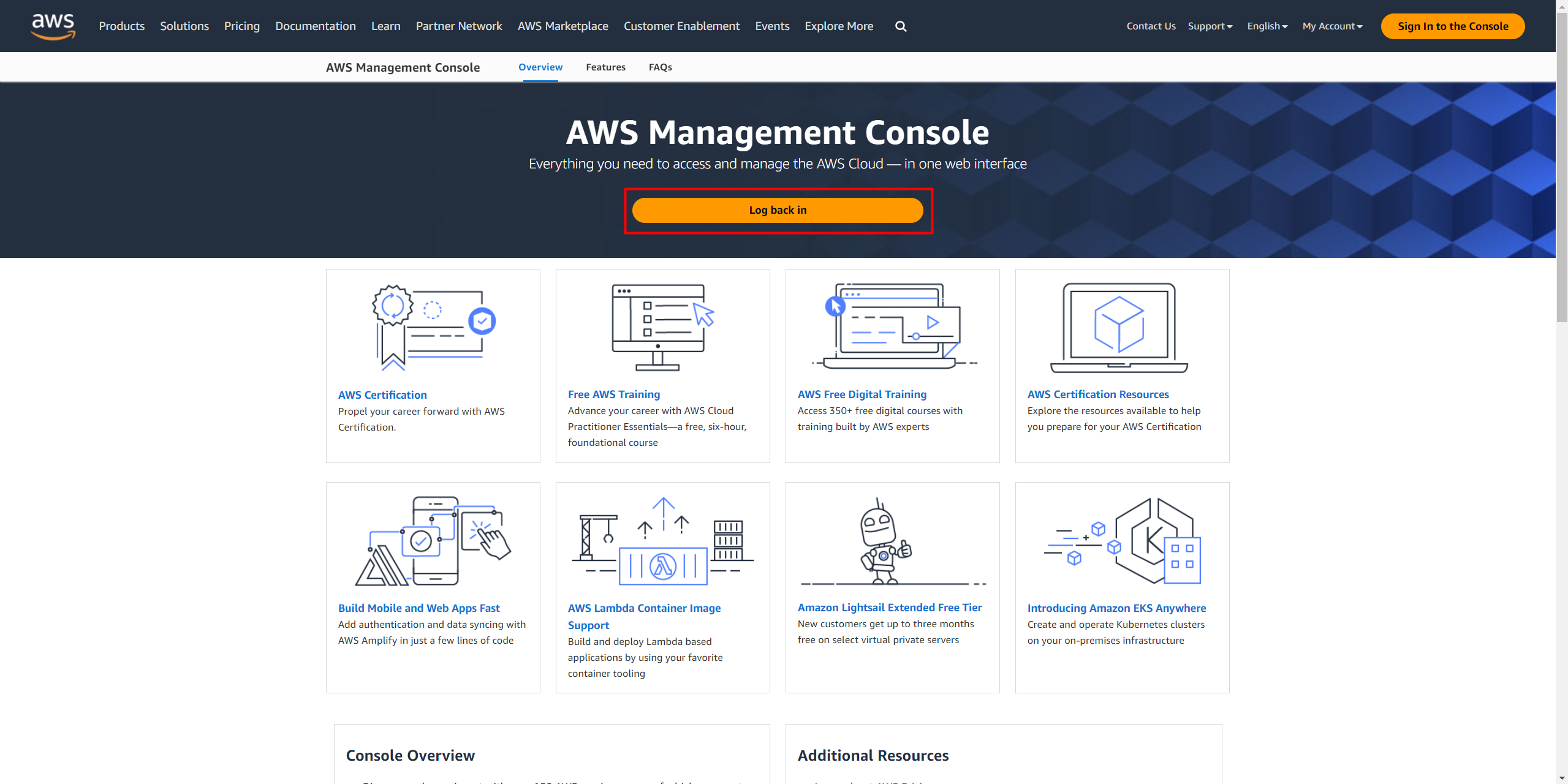
Task: Click the Contact Us link
Action: pyautogui.click(x=1151, y=26)
